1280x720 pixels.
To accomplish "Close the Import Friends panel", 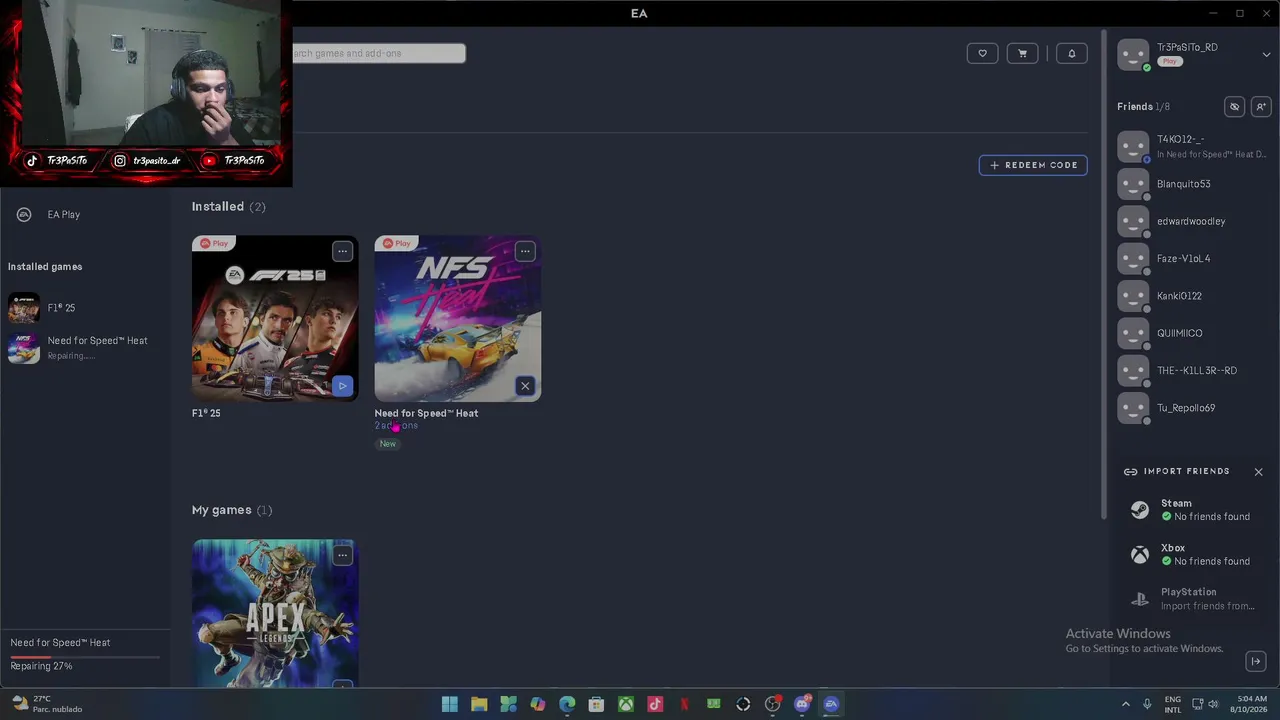I will 1258,472.
